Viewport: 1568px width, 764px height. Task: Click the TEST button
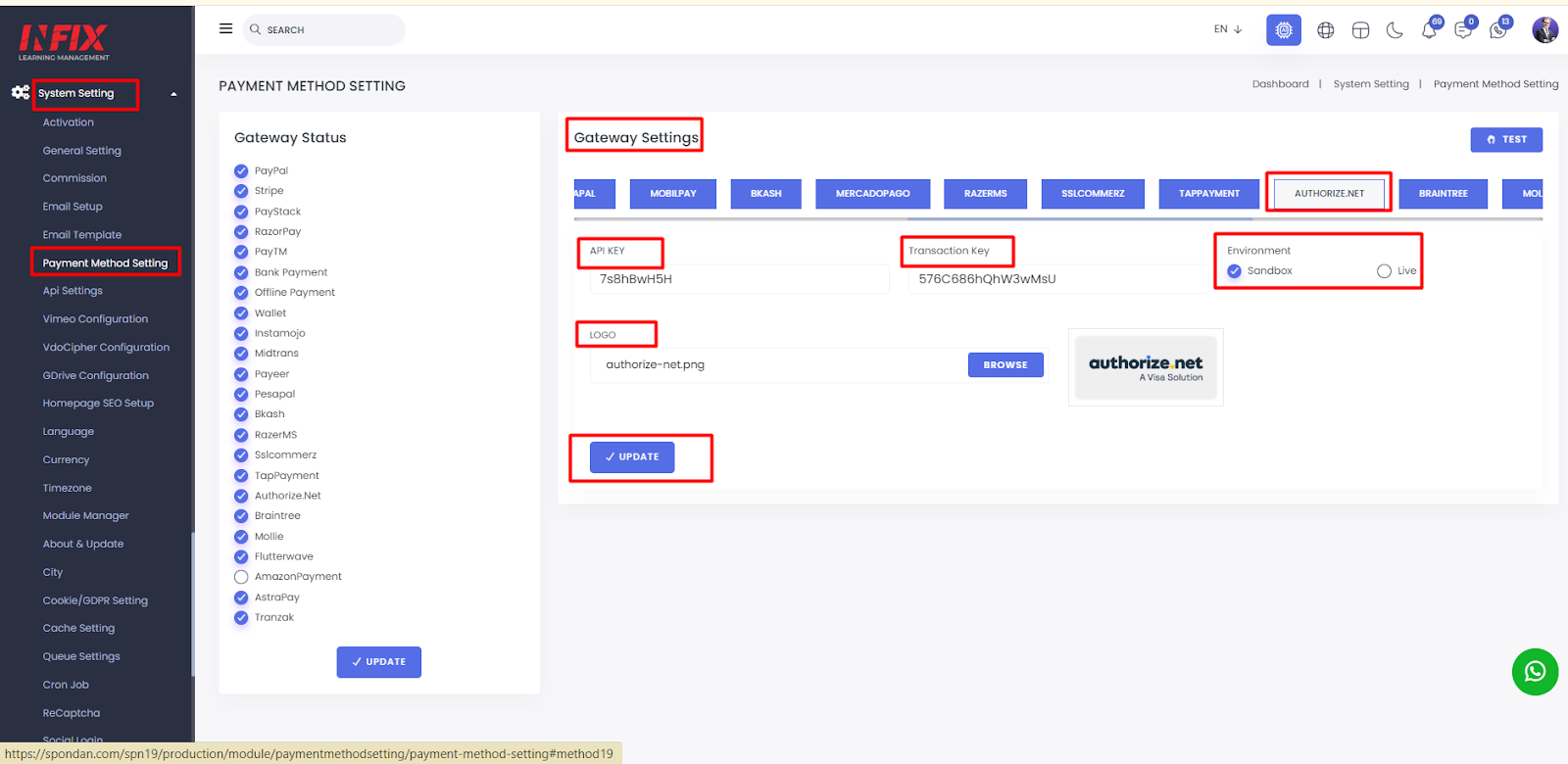[x=1506, y=140]
